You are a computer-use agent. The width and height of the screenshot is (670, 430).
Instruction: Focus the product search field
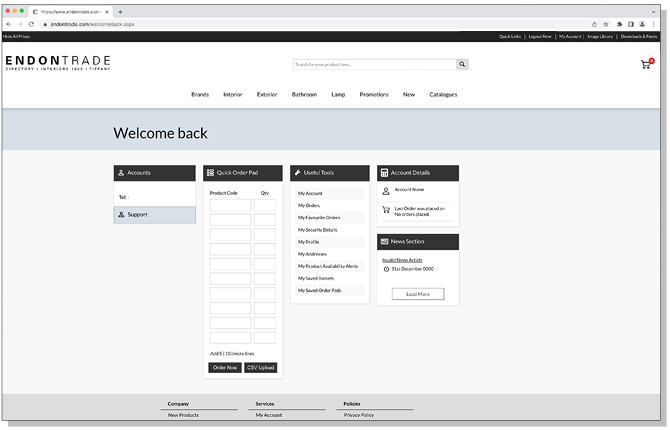click(375, 64)
